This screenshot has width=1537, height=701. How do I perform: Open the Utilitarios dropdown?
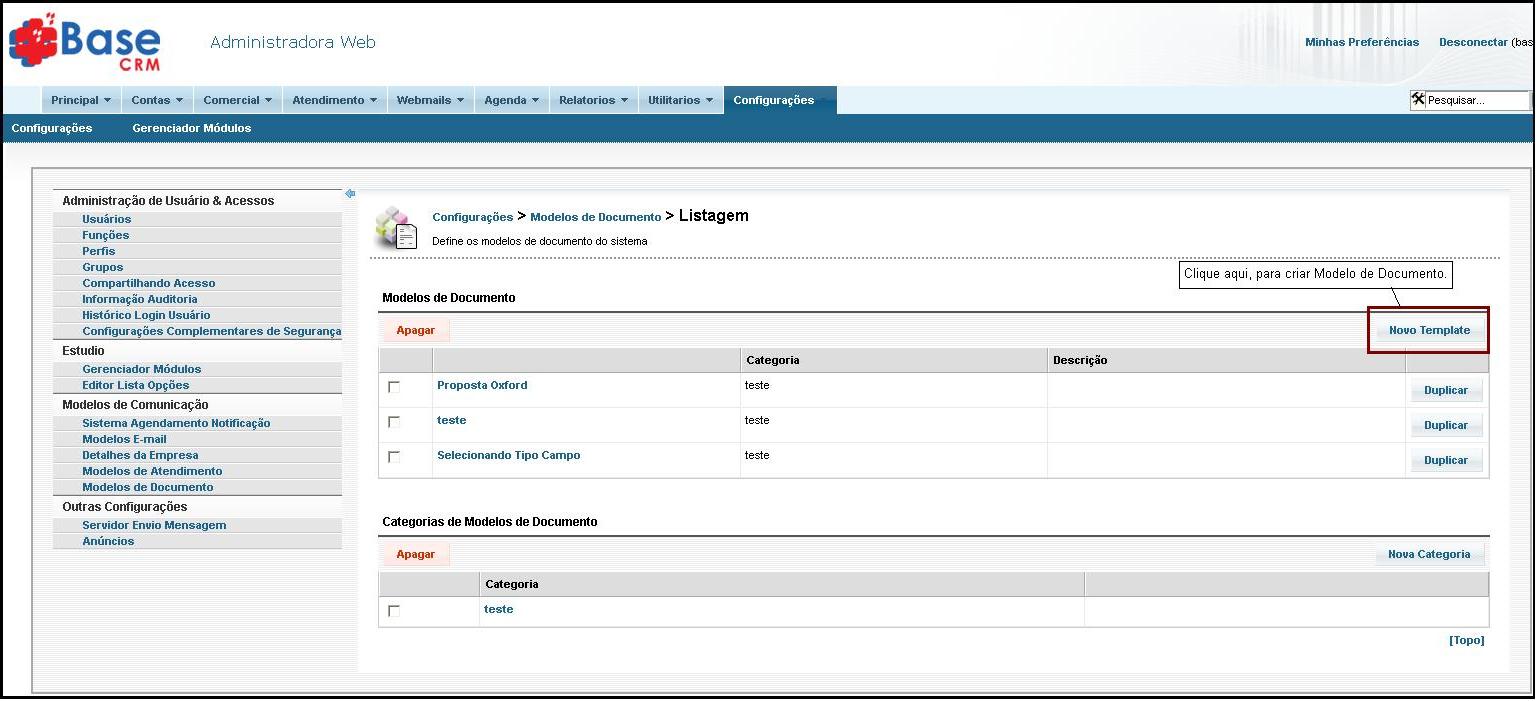click(x=679, y=99)
